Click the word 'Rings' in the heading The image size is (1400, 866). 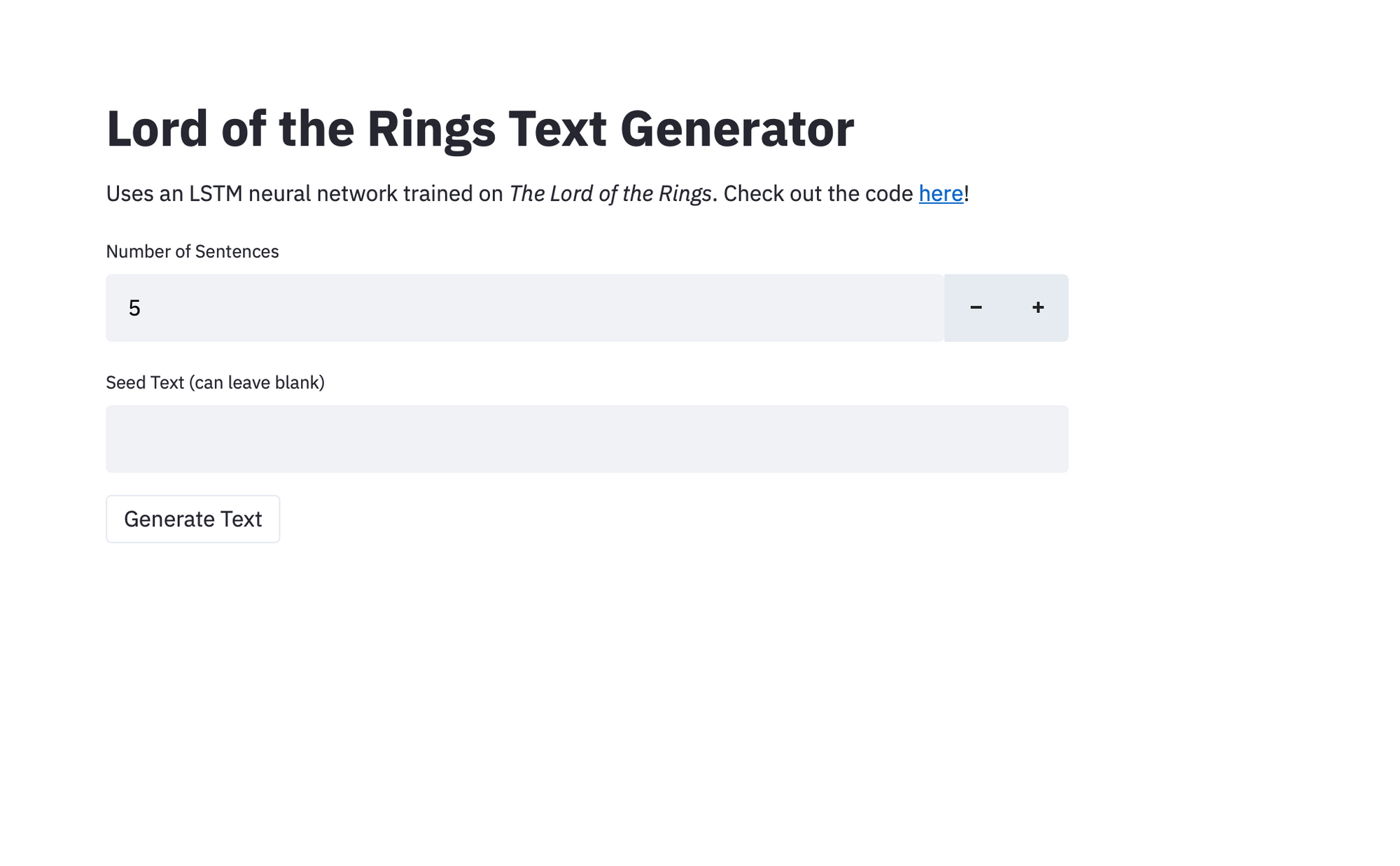click(x=431, y=130)
